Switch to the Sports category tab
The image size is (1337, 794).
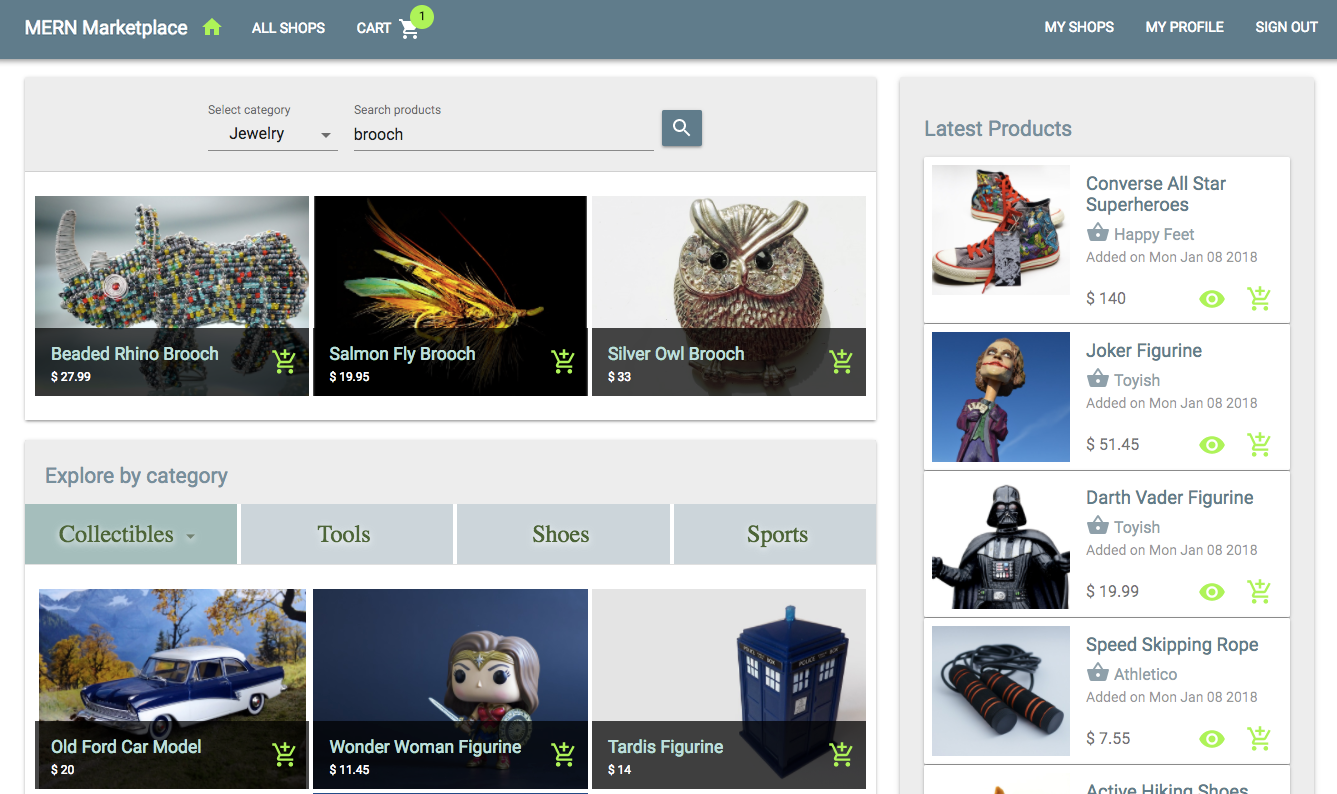click(776, 534)
